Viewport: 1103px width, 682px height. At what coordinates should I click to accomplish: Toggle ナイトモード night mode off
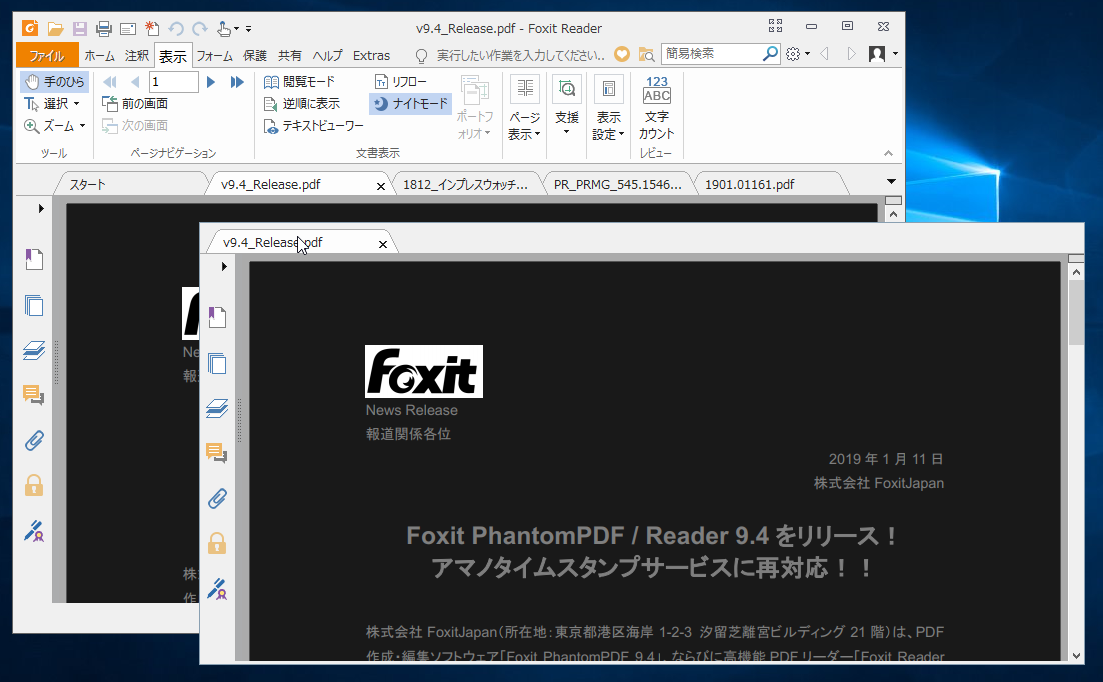point(410,104)
